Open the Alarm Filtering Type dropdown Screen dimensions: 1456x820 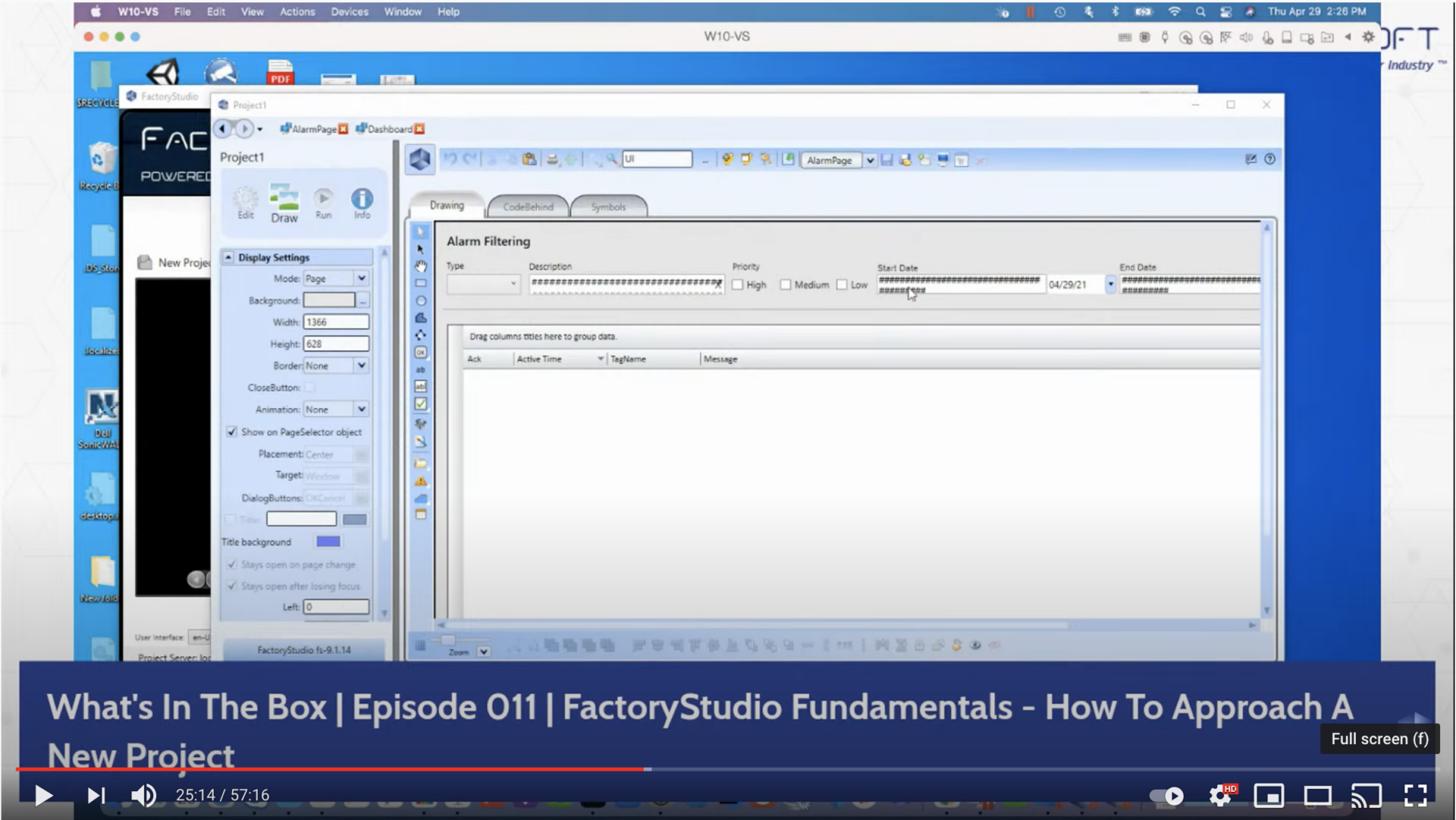coord(483,284)
